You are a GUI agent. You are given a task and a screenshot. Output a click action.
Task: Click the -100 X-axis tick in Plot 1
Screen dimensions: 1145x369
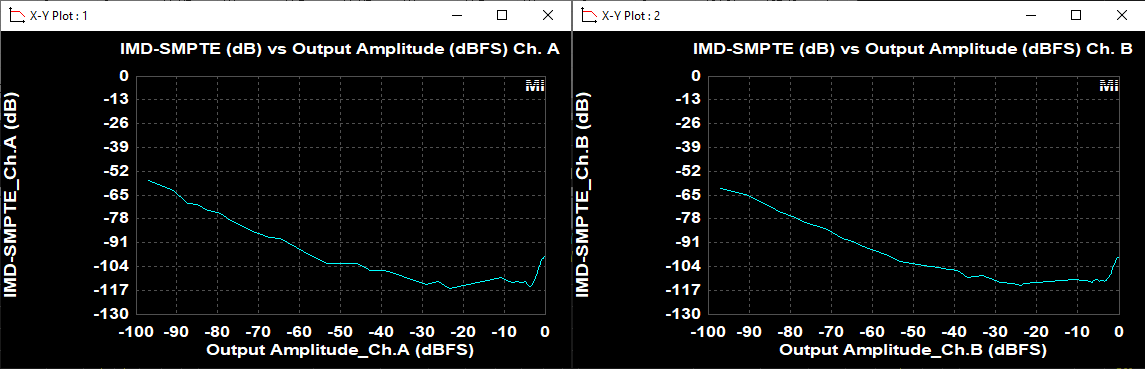pos(136,331)
